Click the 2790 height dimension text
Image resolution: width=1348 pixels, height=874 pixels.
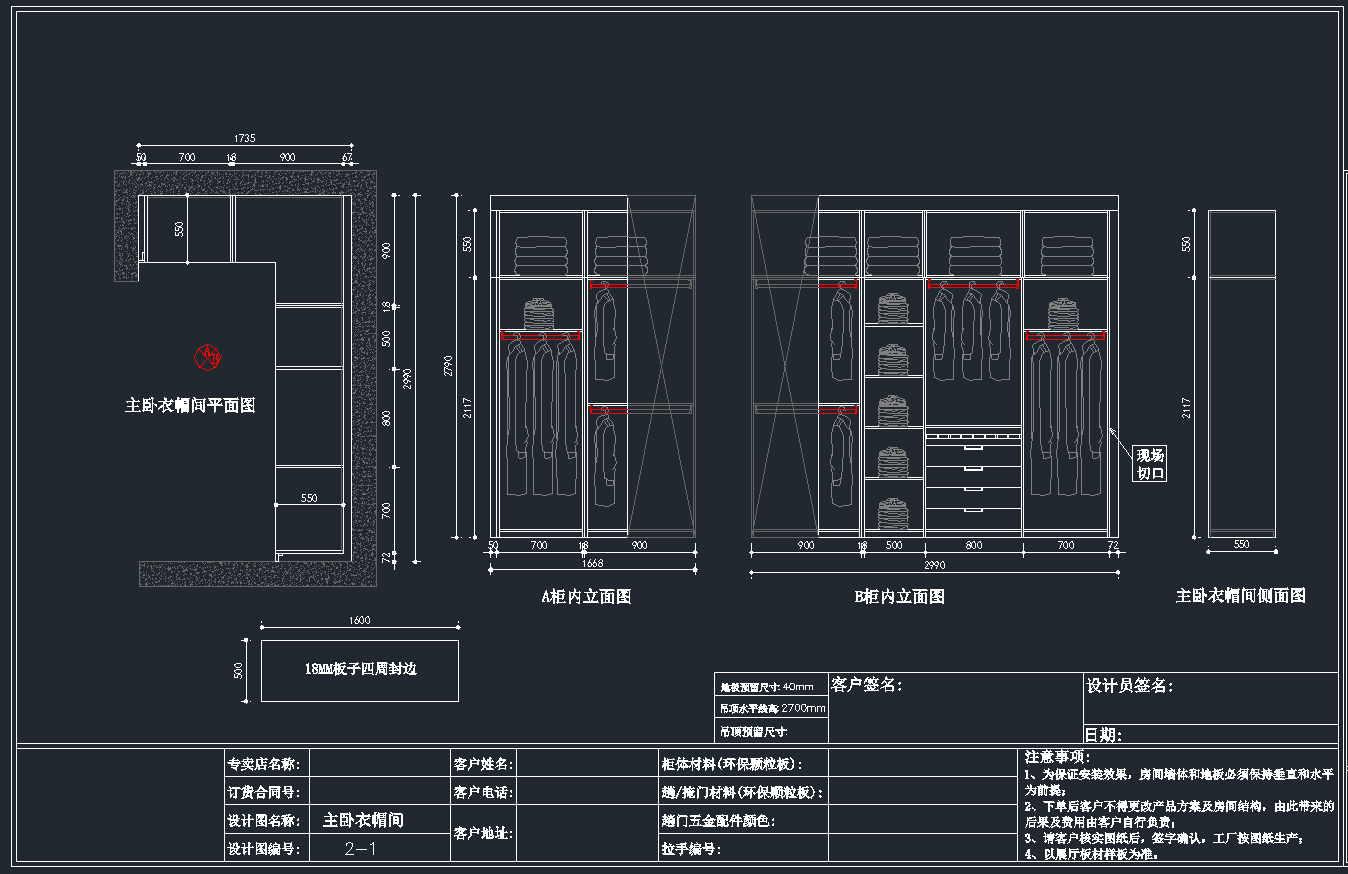coord(448,368)
